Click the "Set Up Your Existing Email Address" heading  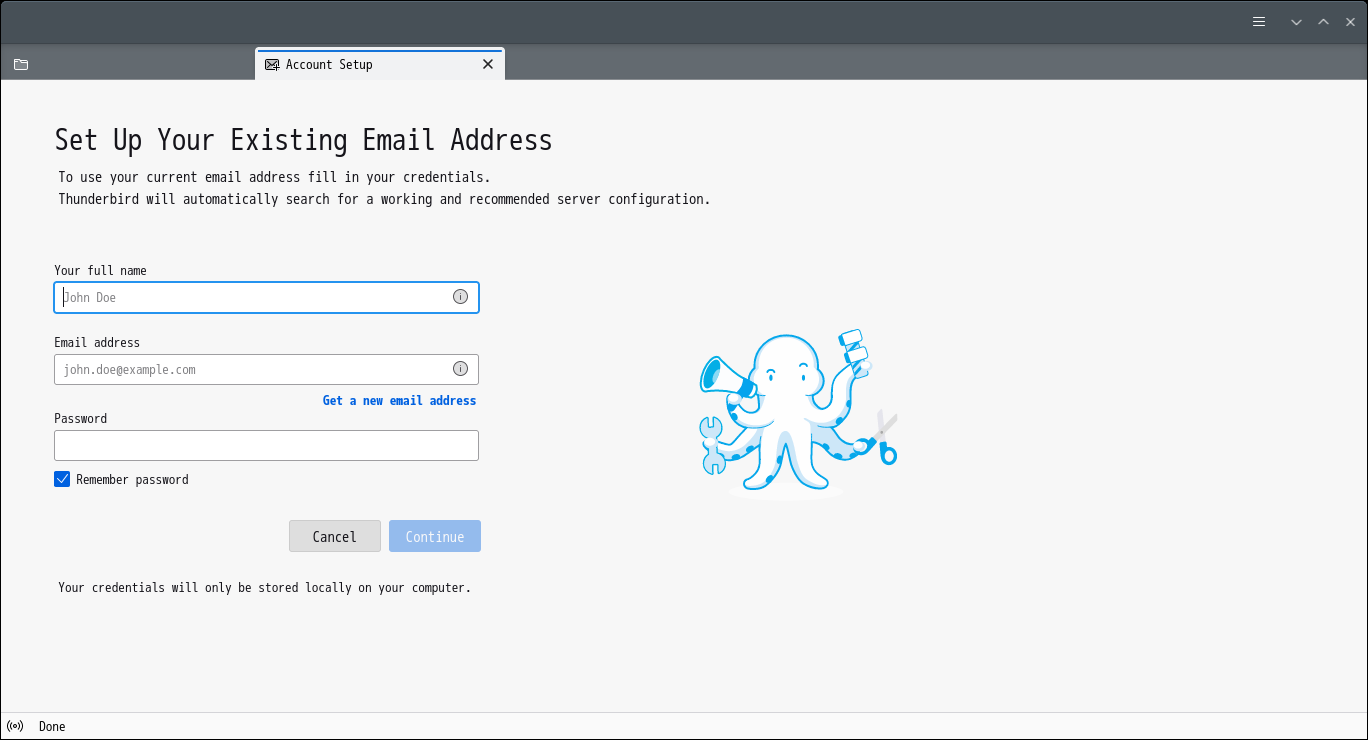[x=304, y=140]
